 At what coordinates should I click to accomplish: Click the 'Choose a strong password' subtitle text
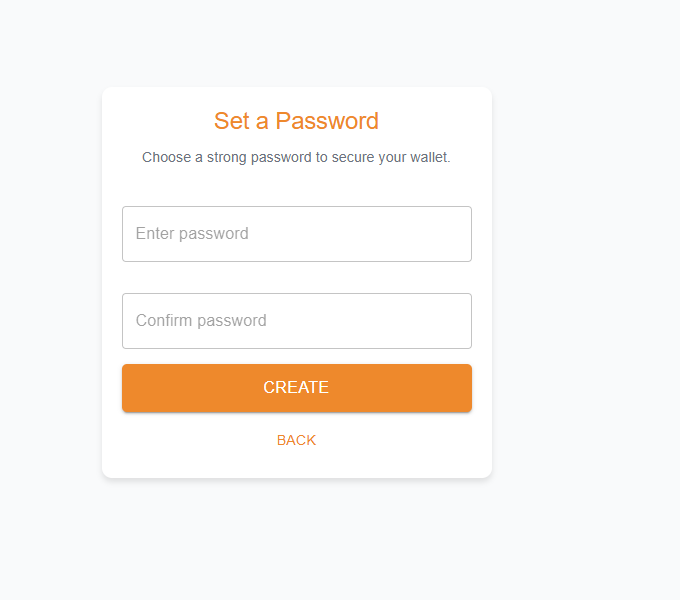coord(296,157)
